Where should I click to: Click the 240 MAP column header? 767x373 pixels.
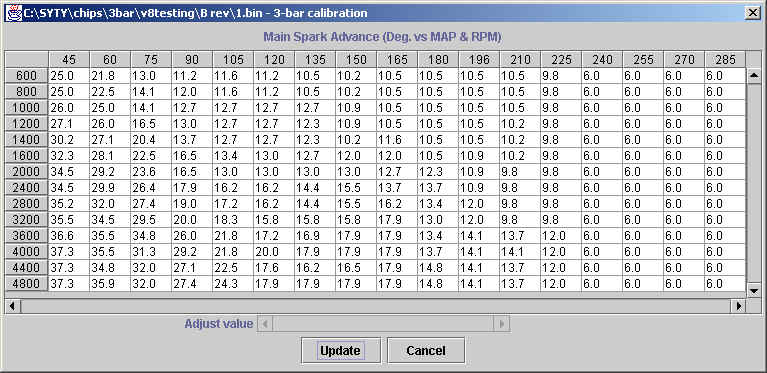click(x=602, y=59)
